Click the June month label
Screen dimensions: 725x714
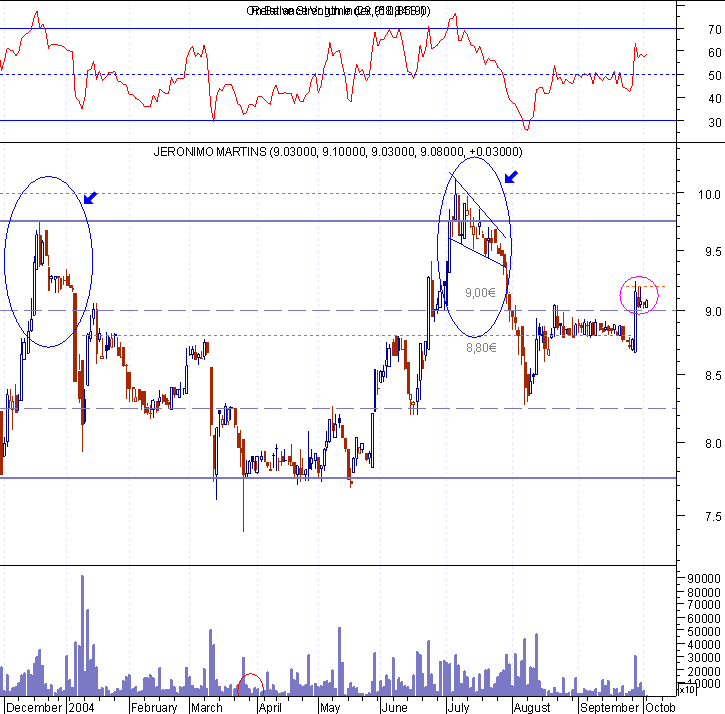click(394, 708)
